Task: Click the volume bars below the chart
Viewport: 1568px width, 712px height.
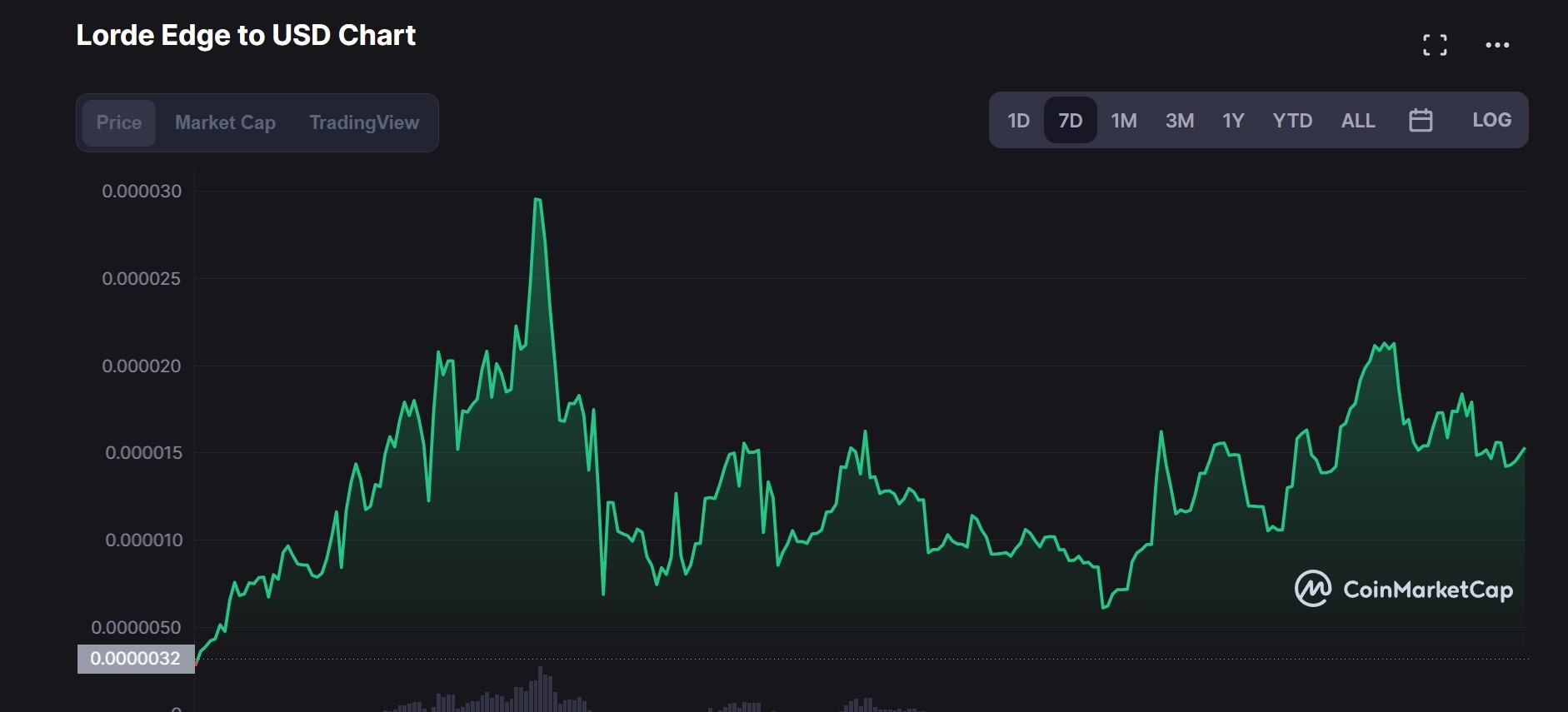Action: tap(539, 693)
